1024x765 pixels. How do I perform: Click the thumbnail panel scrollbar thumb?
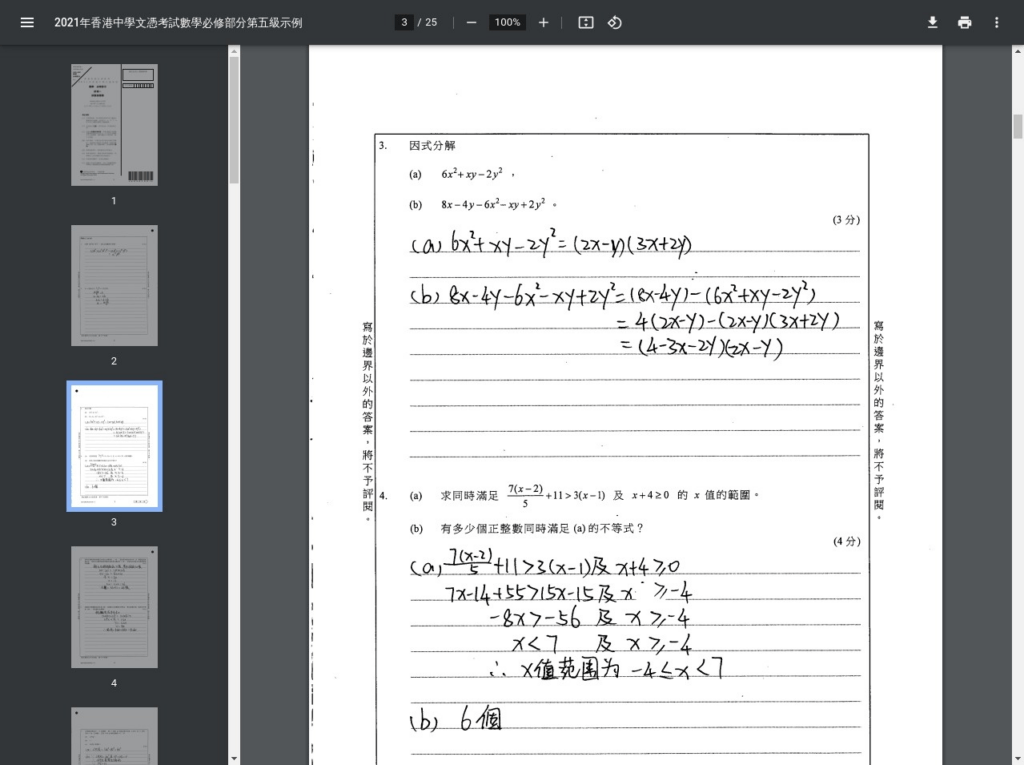[x=234, y=120]
